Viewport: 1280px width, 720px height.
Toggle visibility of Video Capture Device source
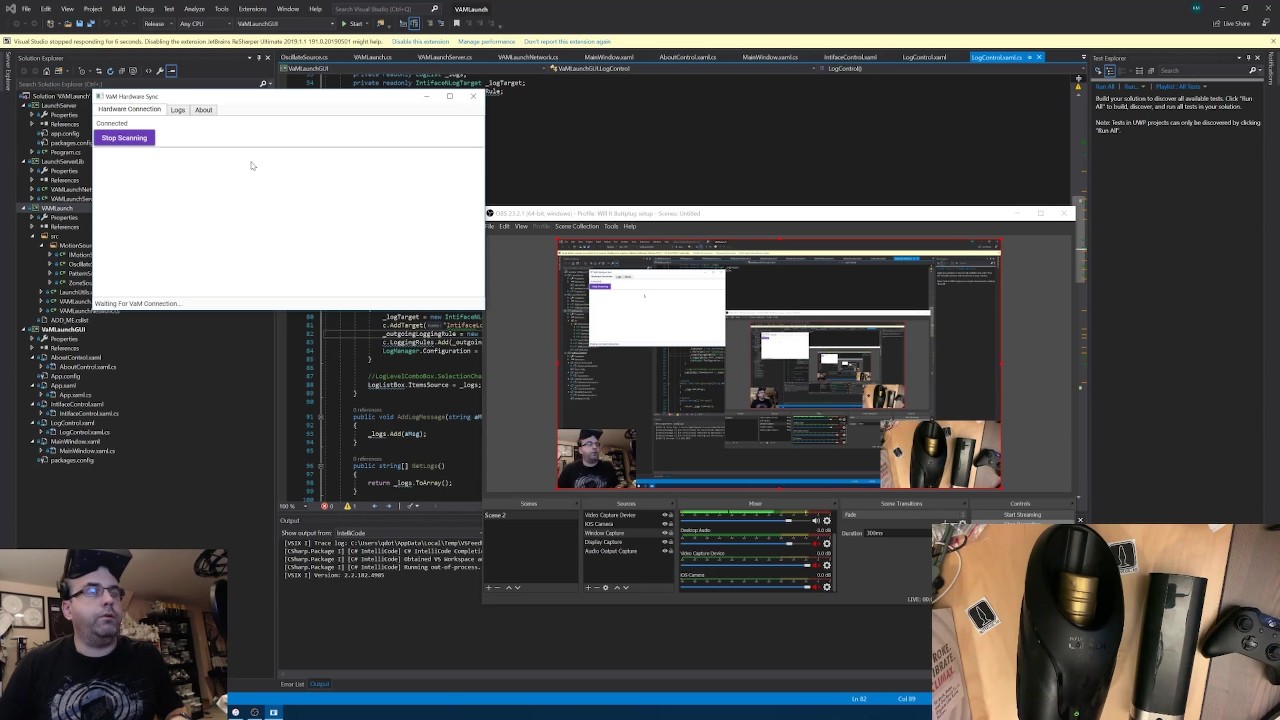click(665, 515)
